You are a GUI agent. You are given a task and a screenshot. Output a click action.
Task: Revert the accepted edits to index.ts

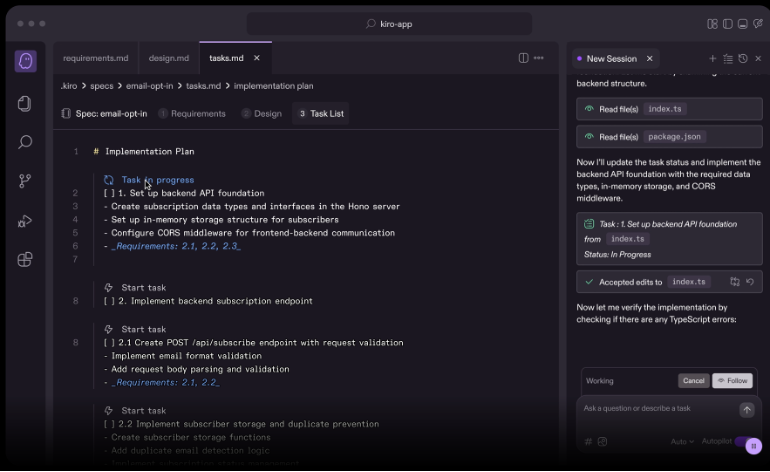tap(749, 282)
